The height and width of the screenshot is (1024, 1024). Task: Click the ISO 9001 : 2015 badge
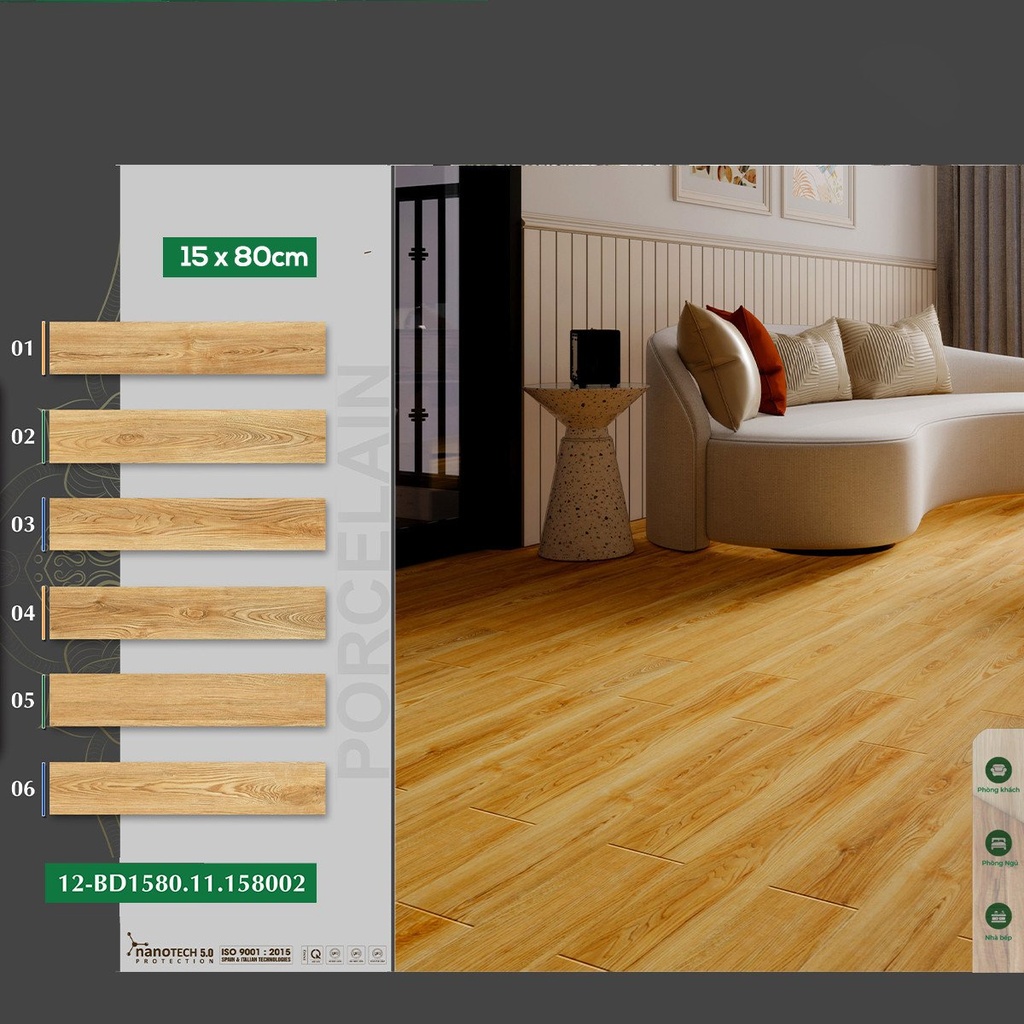[x=256, y=954]
